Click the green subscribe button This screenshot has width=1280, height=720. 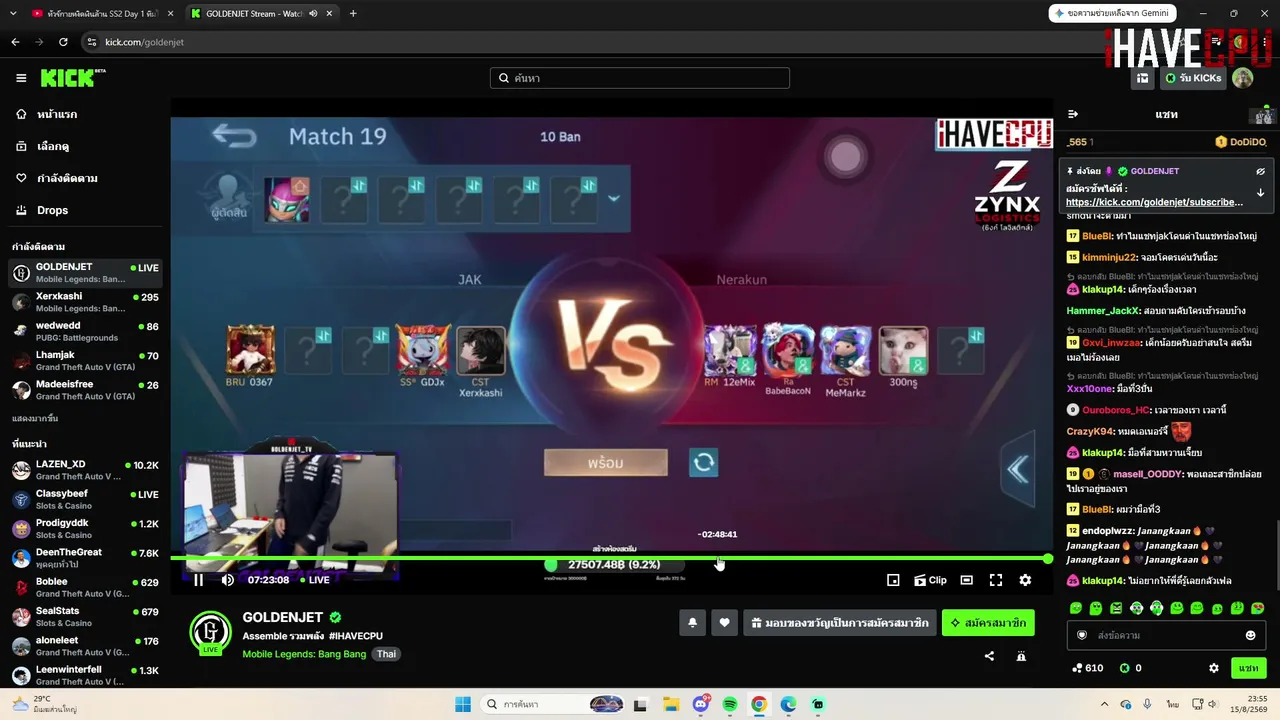click(988, 623)
